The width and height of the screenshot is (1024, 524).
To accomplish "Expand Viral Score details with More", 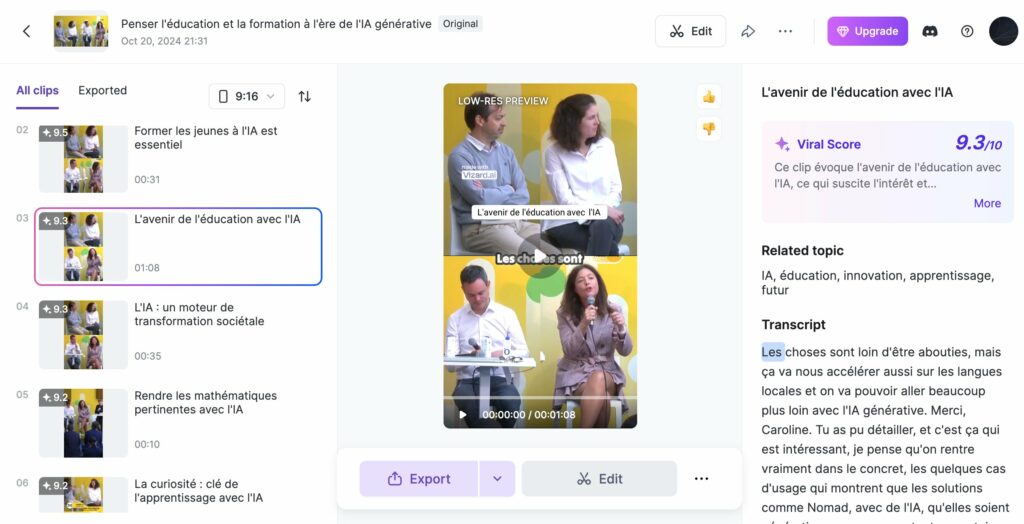I will (986, 203).
